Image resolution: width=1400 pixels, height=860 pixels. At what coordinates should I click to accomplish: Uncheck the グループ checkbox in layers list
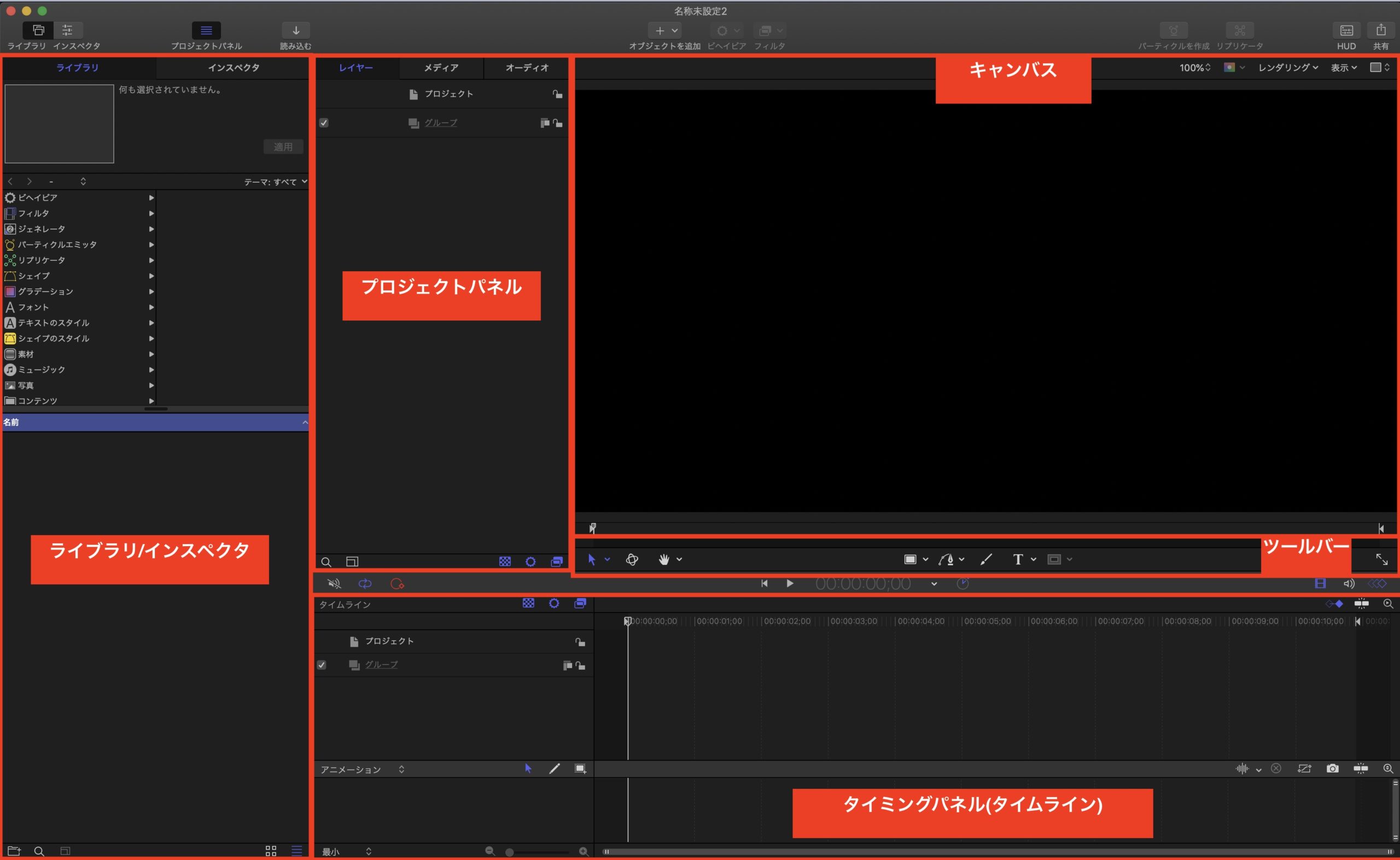(x=324, y=123)
